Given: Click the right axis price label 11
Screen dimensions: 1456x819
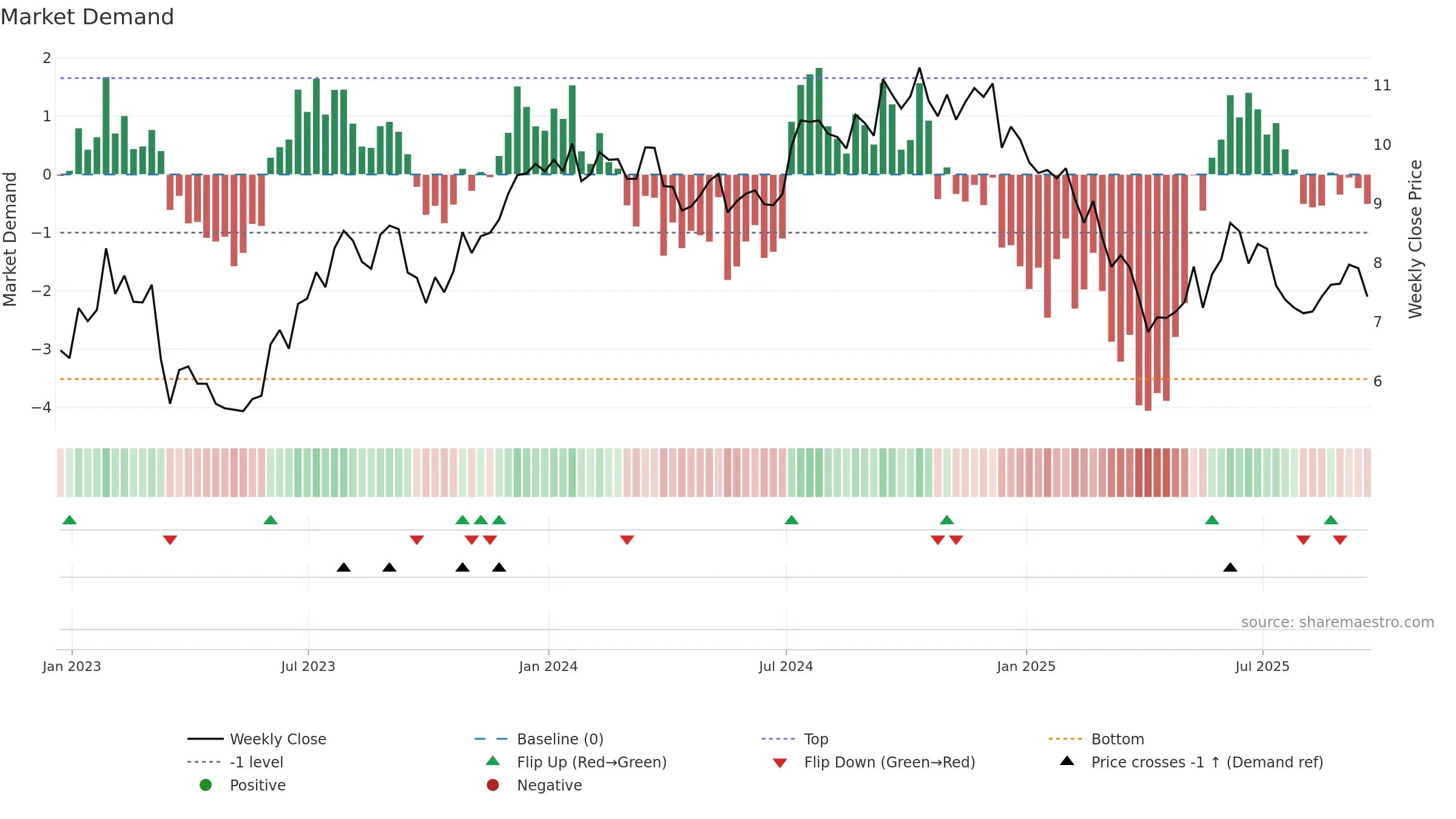Looking at the screenshot, I should pos(1382,86).
